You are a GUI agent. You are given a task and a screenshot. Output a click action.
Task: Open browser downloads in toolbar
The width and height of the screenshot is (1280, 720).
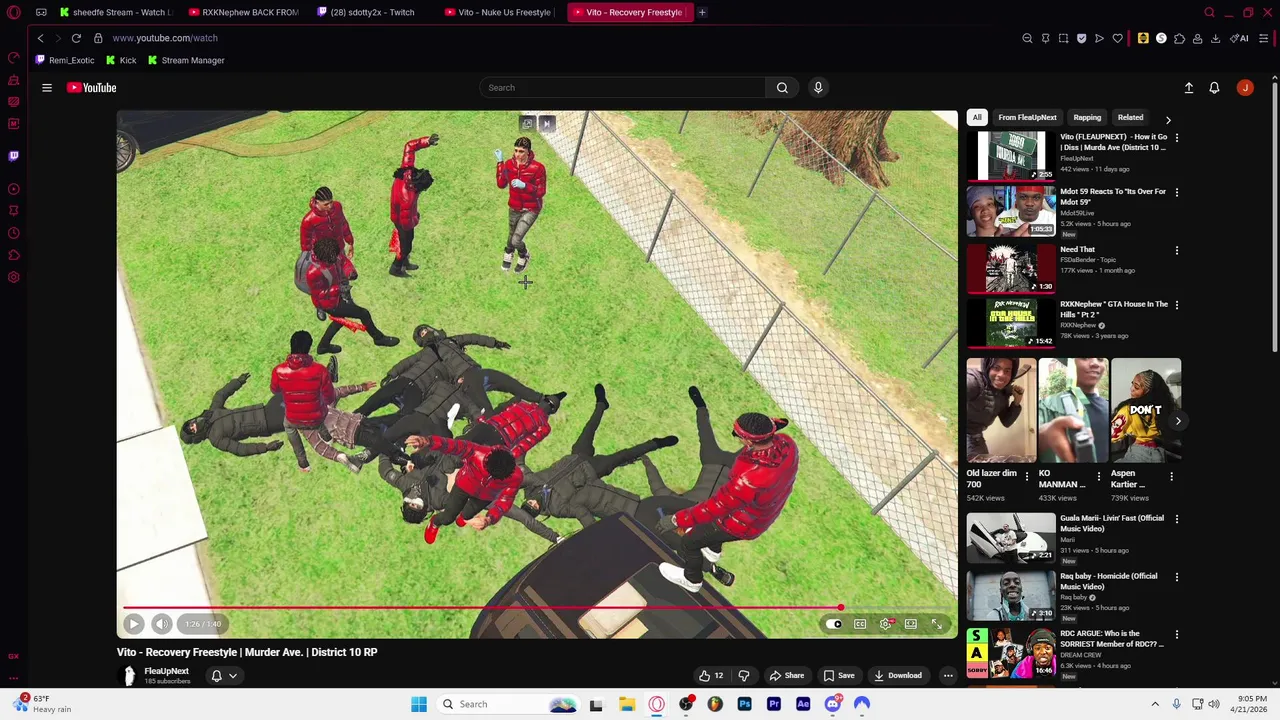tap(1215, 38)
